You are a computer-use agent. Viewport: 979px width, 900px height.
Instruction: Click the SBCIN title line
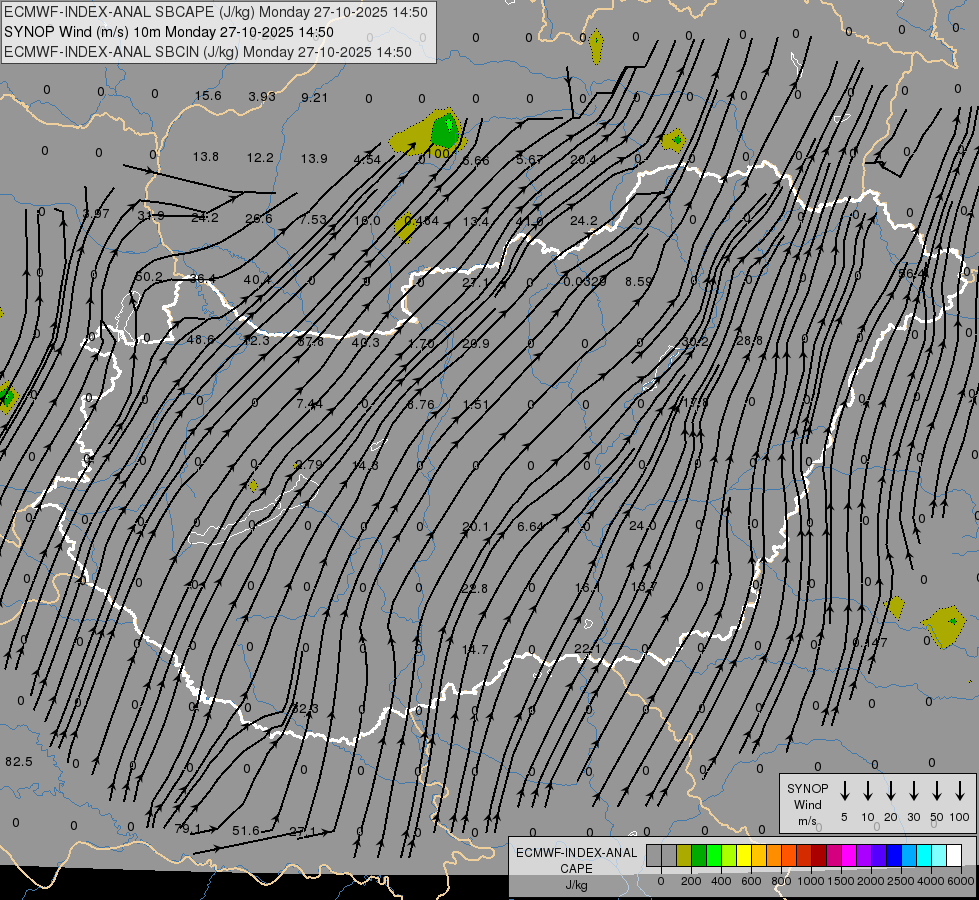coord(208,52)
